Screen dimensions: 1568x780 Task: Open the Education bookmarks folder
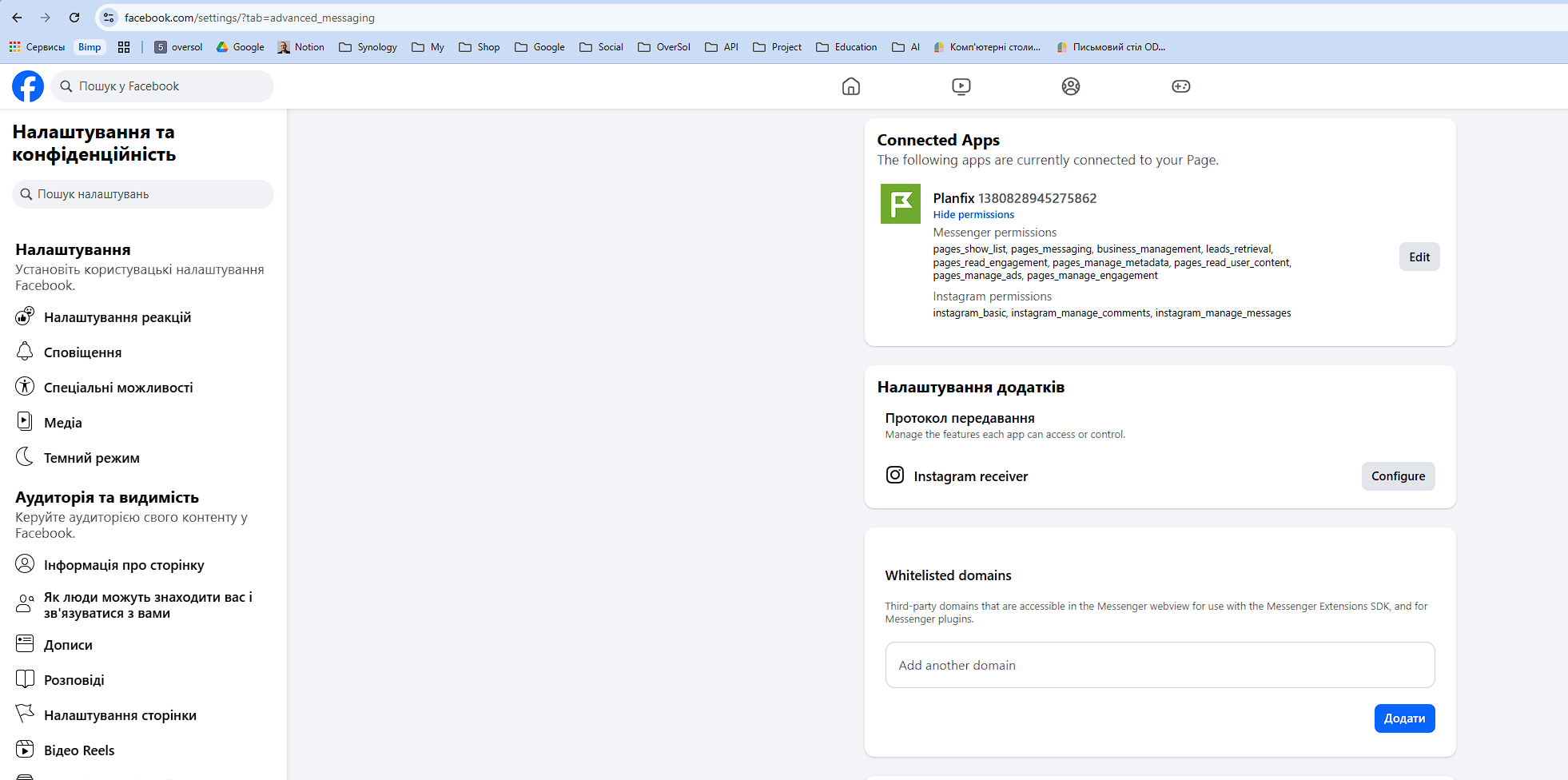846,47
